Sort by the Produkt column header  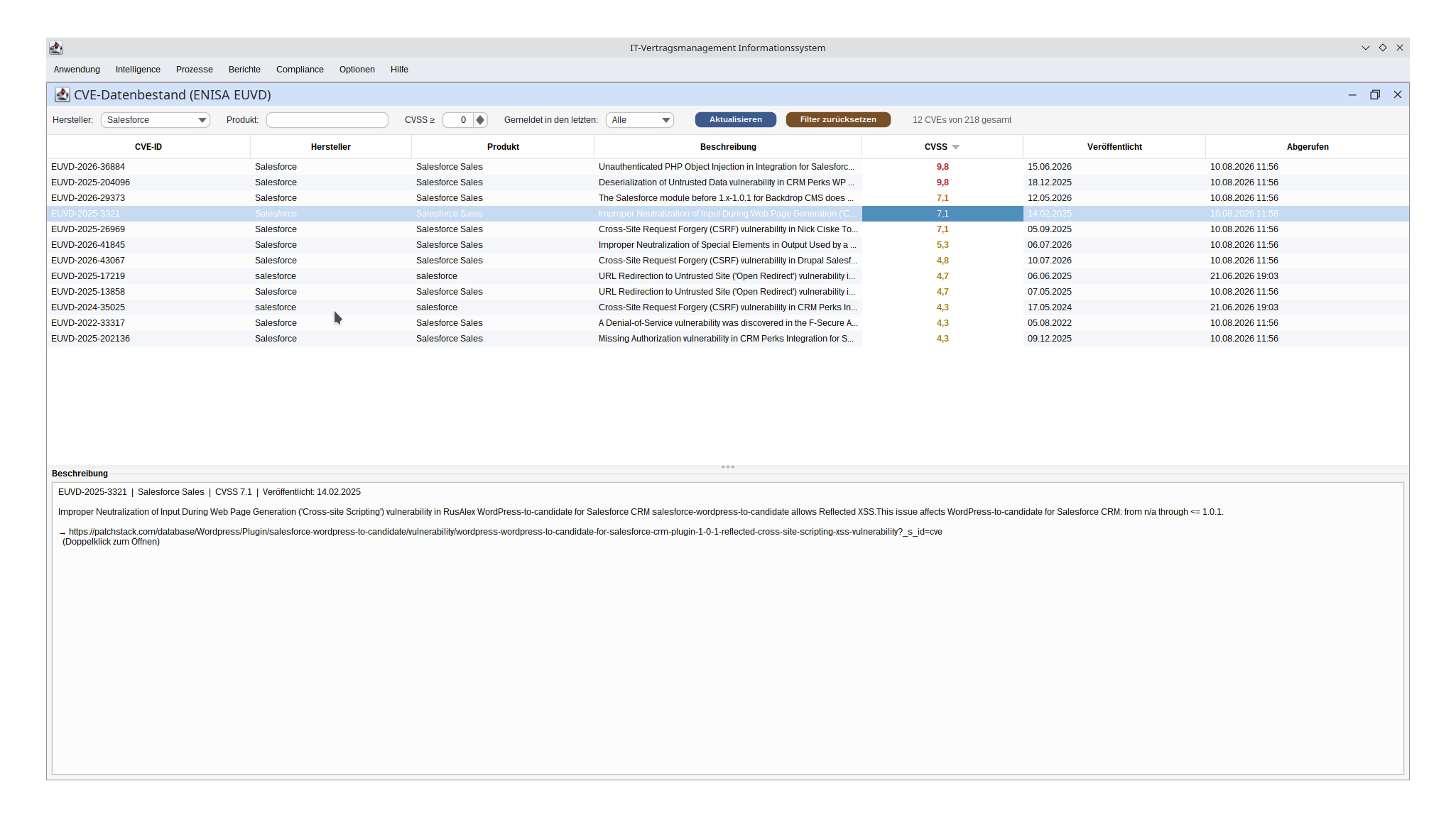point(503,147)
